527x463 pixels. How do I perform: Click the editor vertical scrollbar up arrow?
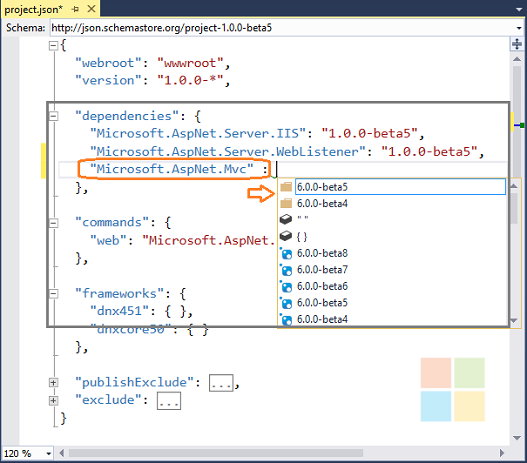tap(517, 59)
